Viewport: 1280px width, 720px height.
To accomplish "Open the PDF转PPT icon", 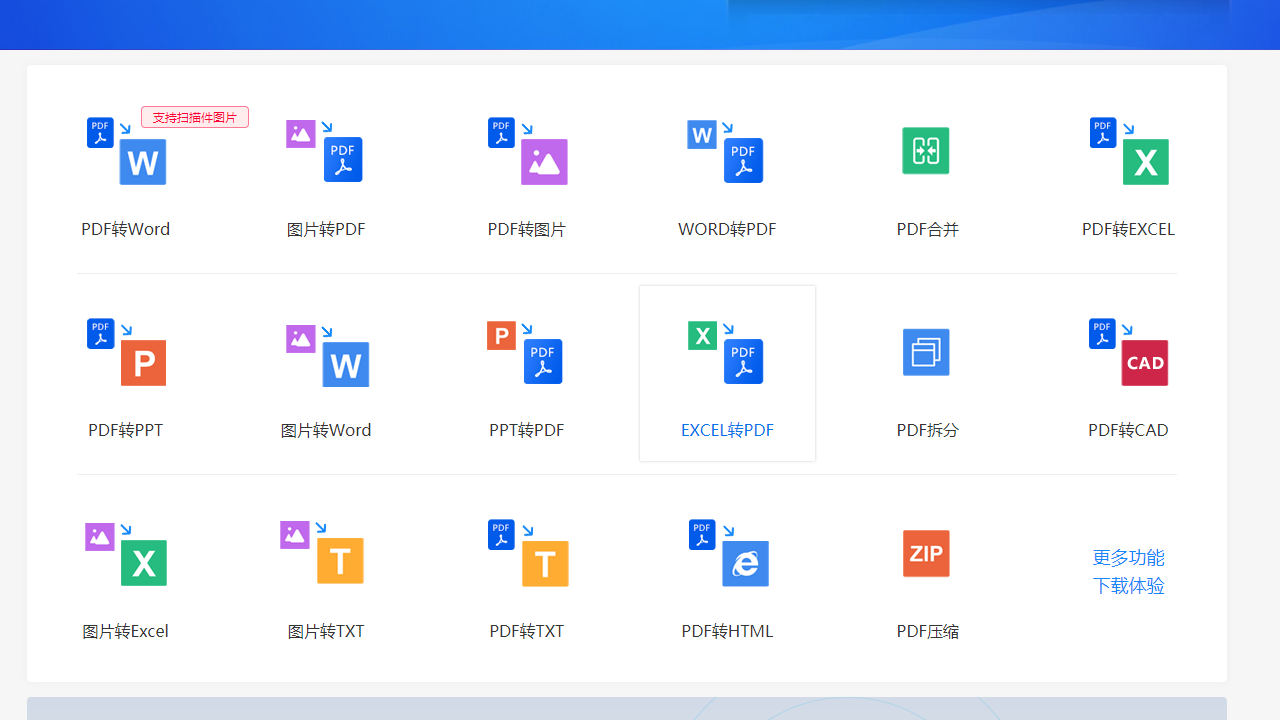I will pyautogui.click(x=126, y=352).
